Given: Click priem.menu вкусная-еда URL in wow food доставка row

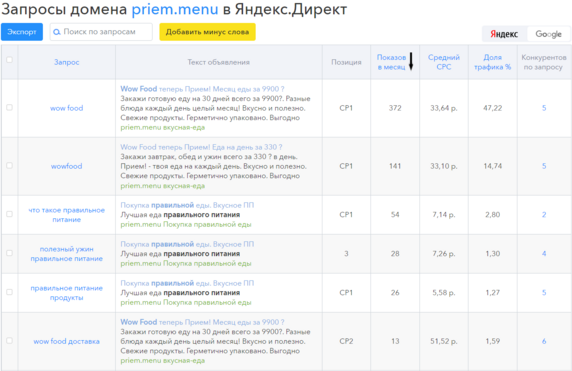Looking at the screenshot, I should (163, 360).
